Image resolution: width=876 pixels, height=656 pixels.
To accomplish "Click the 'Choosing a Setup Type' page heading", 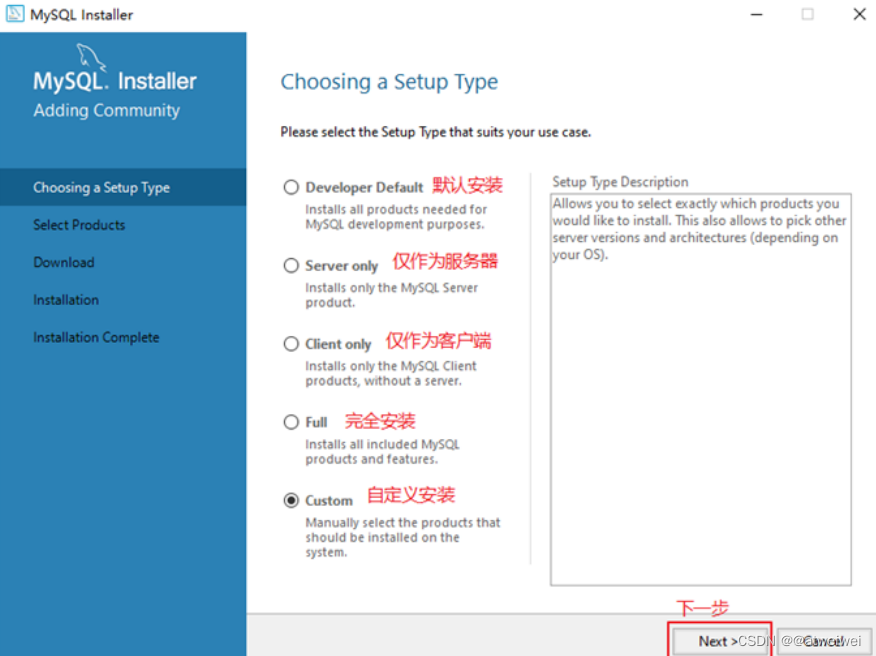I will 389,82.
